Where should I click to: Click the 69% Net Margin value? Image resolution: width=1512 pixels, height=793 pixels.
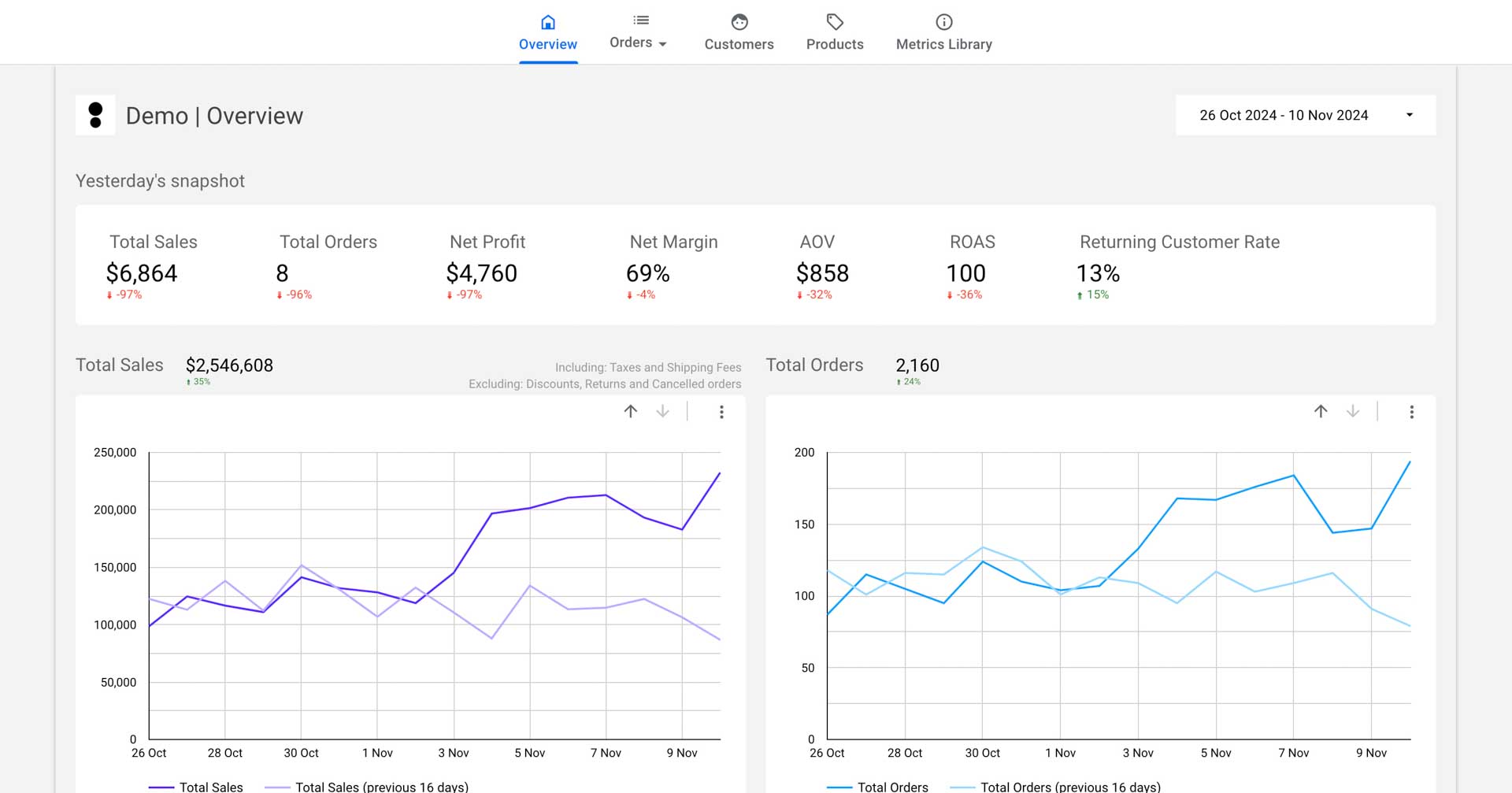(x=647, y=273)
